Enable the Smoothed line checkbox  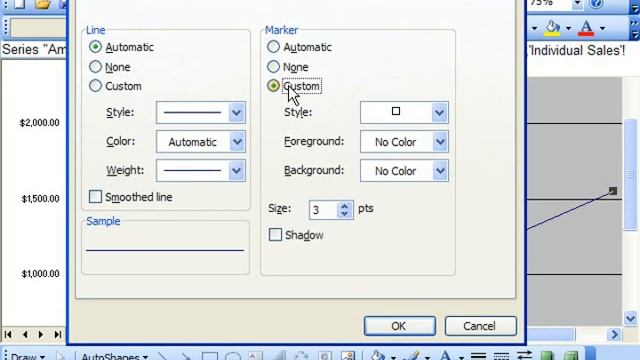coord(95,197)
